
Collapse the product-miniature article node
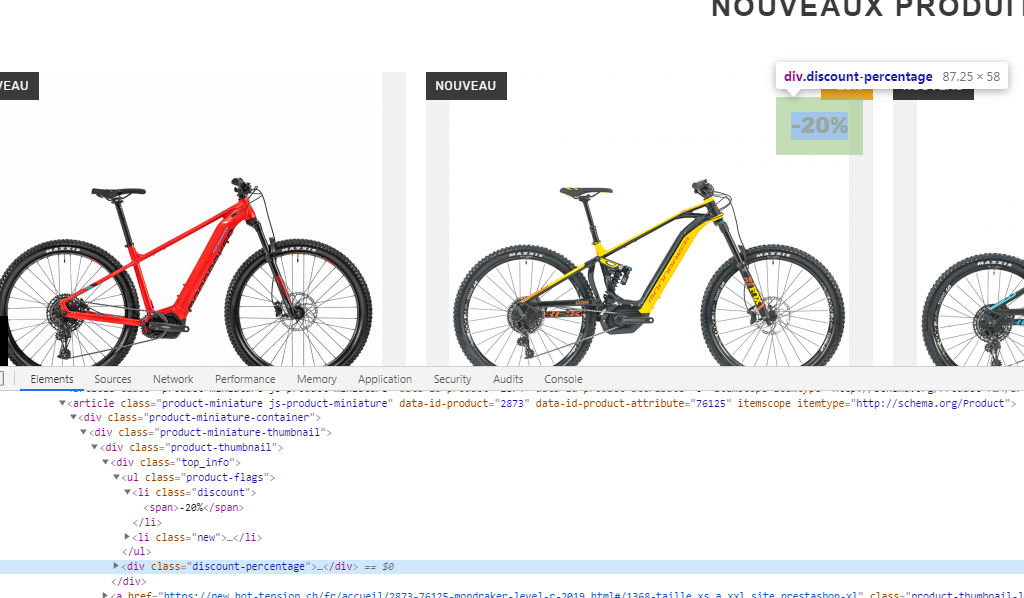pos(62,403)
